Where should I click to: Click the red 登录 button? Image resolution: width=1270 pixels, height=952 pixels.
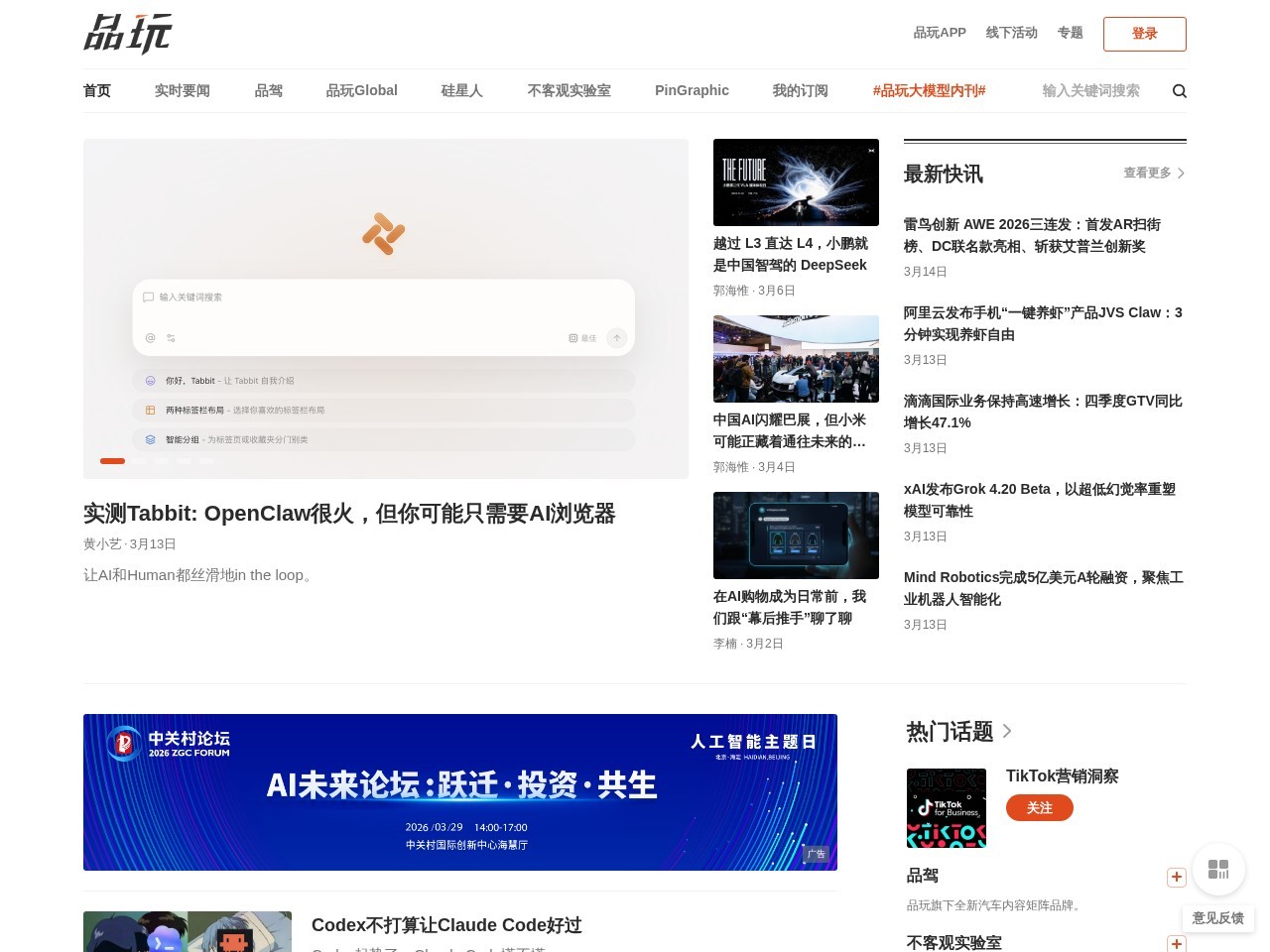pos(1144,34)
